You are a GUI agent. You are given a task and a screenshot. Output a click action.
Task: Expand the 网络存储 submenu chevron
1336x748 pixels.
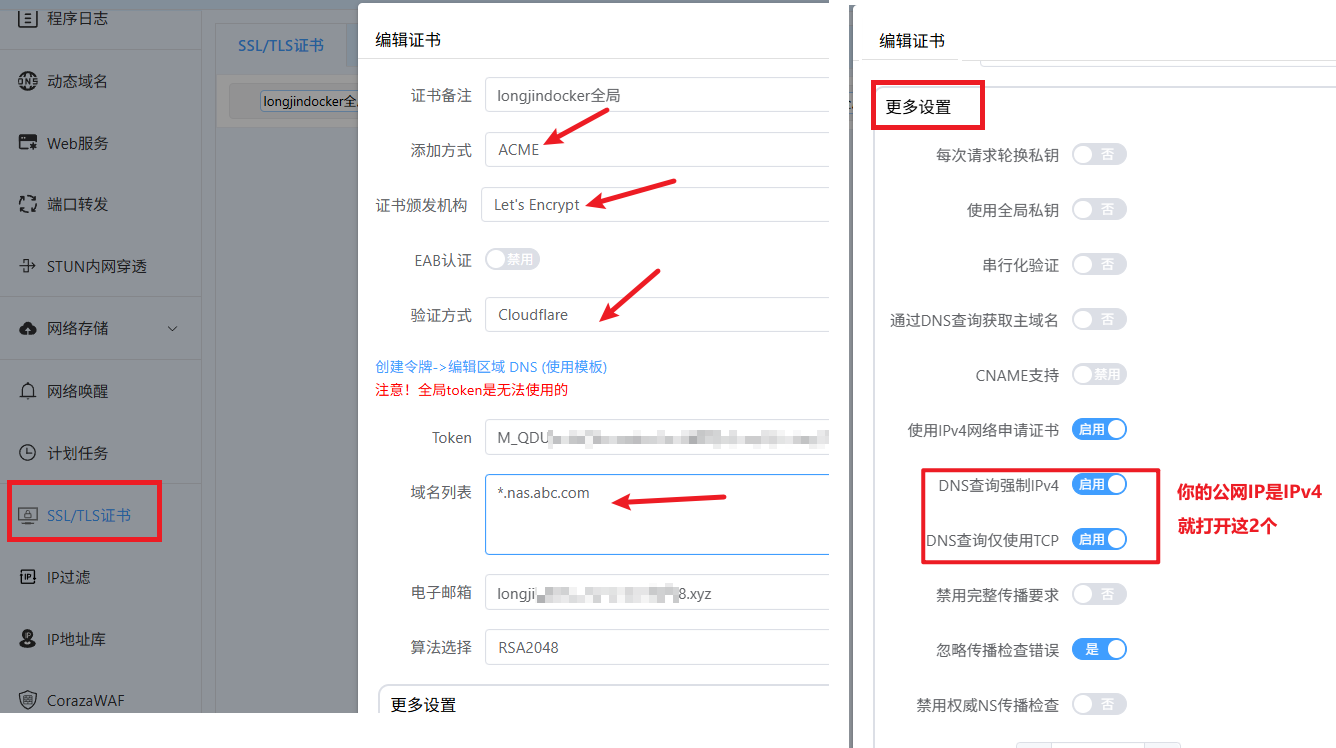pos(172,328)
